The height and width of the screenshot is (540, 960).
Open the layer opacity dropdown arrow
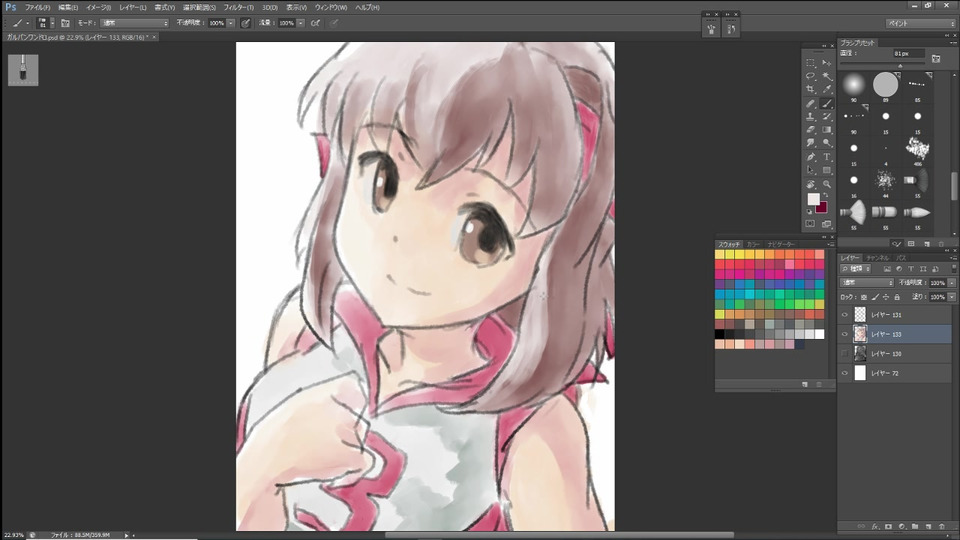pyautogui.click(x=951, y=283)
